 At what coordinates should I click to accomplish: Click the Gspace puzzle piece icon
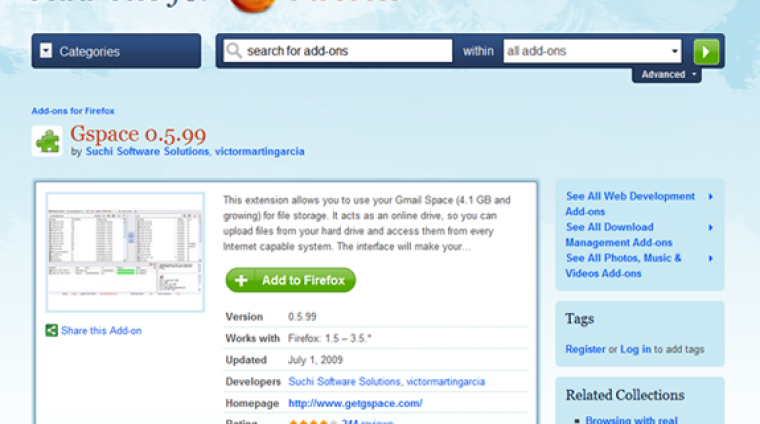47,141
